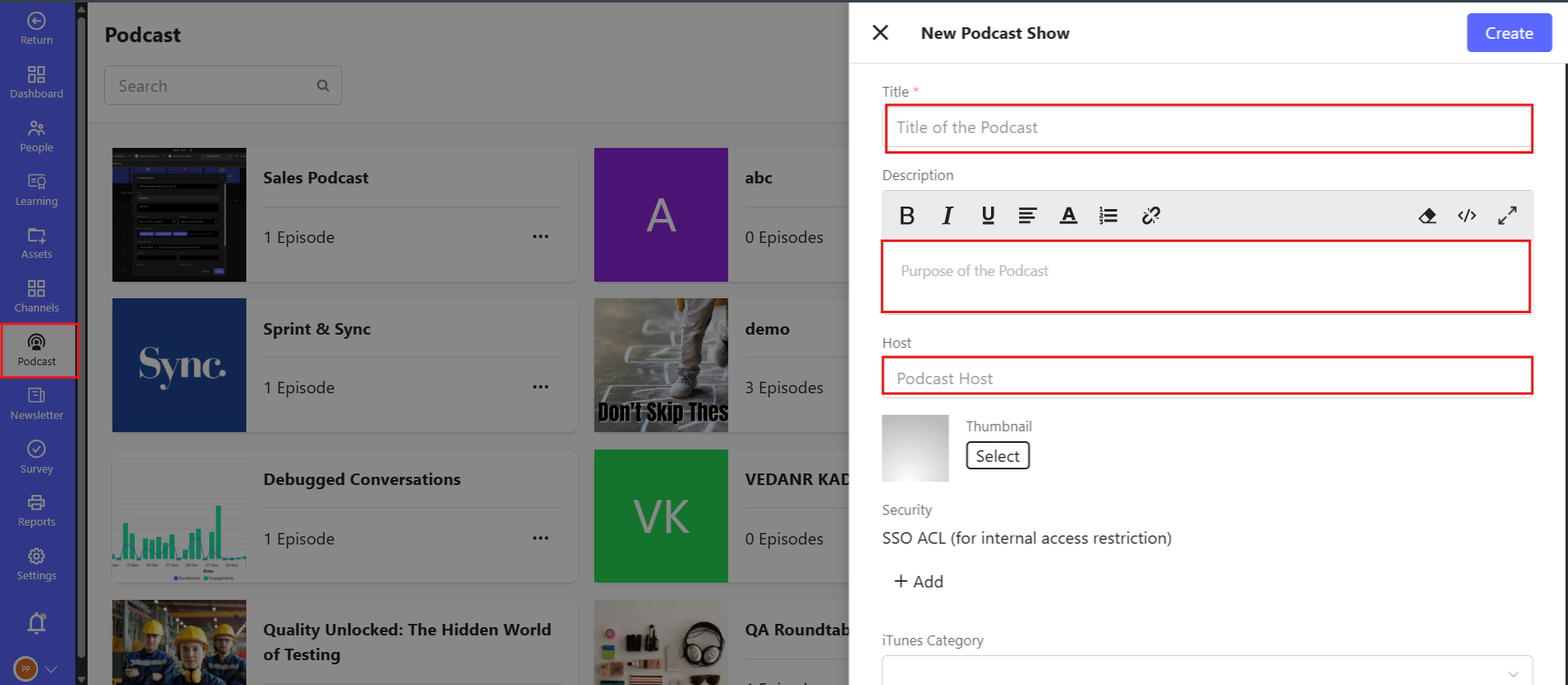
Task: Focus the podcast Search field
Action: (x=223, y=85)
